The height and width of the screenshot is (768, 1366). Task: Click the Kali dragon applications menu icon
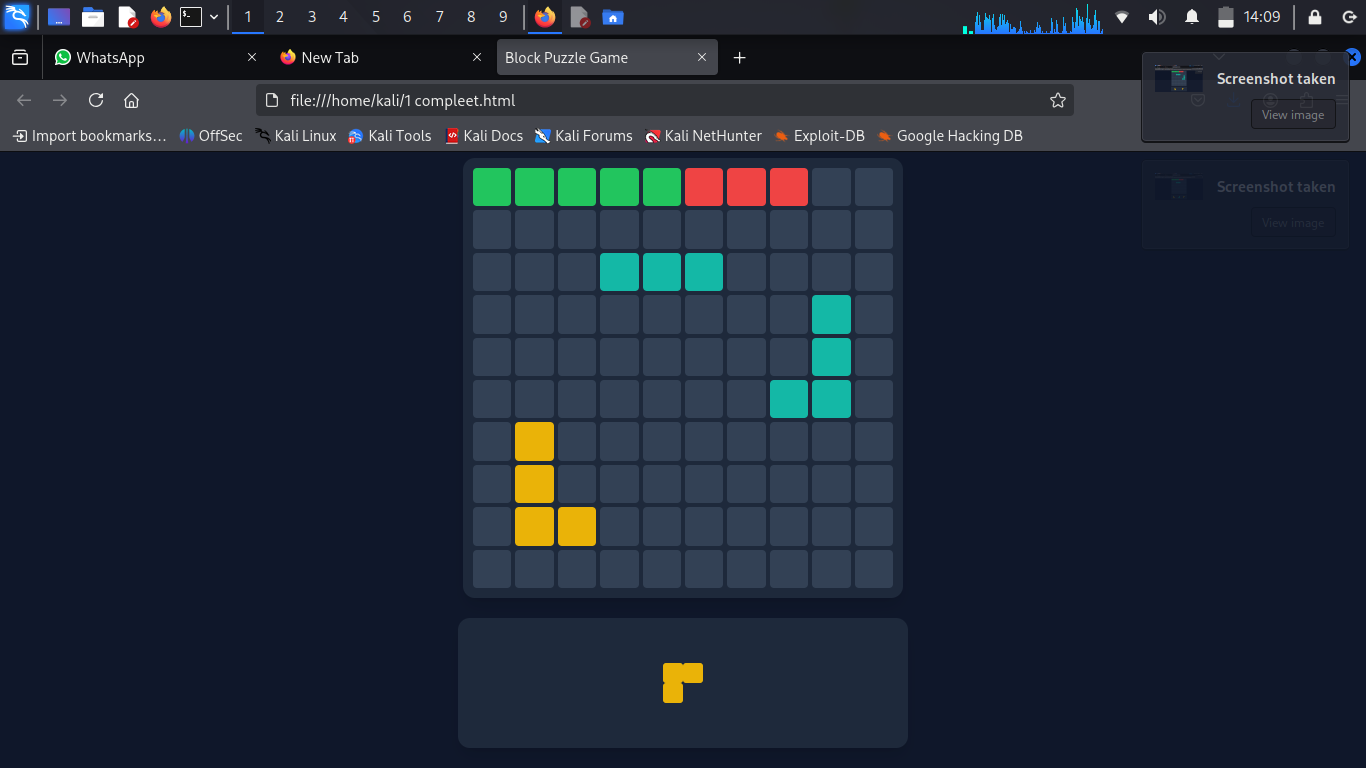click(x=17, y=17)
